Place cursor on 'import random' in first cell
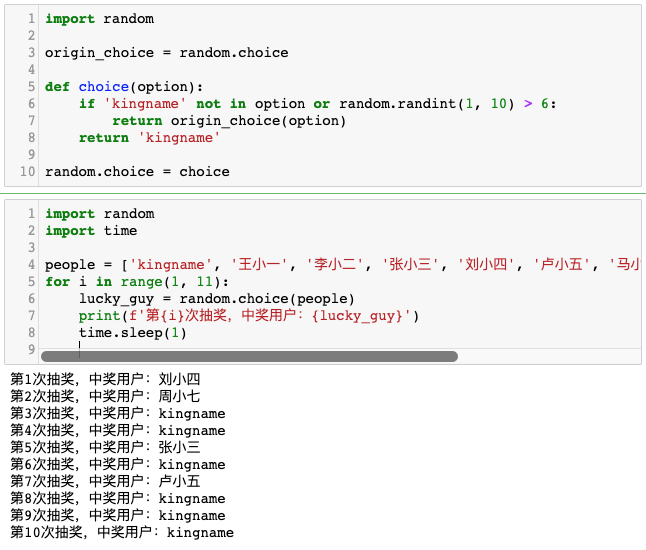The height and width of the screenshot is (550, 646). [x=99, y=19]
